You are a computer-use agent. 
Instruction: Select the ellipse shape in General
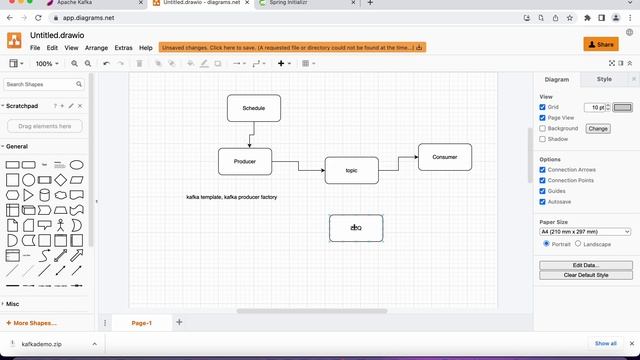[76, 165]
